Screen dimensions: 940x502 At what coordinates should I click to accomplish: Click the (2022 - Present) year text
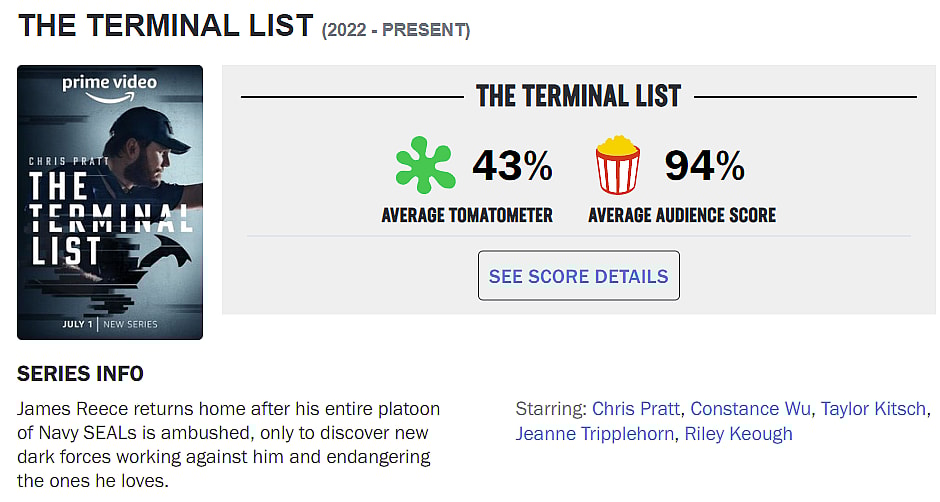(395, 30)
